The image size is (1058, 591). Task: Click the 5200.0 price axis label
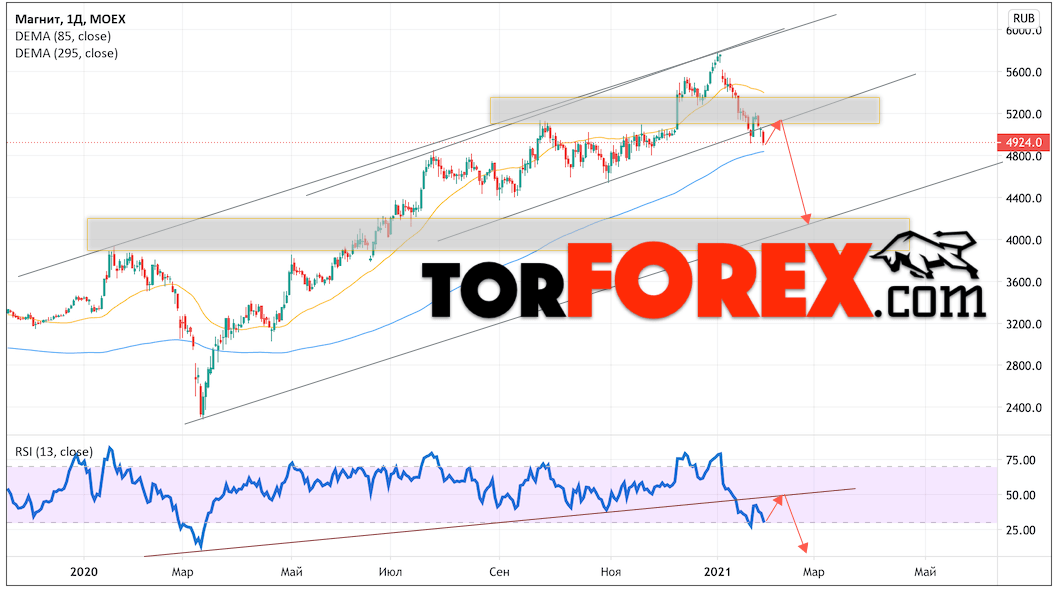pos(1024,114)
